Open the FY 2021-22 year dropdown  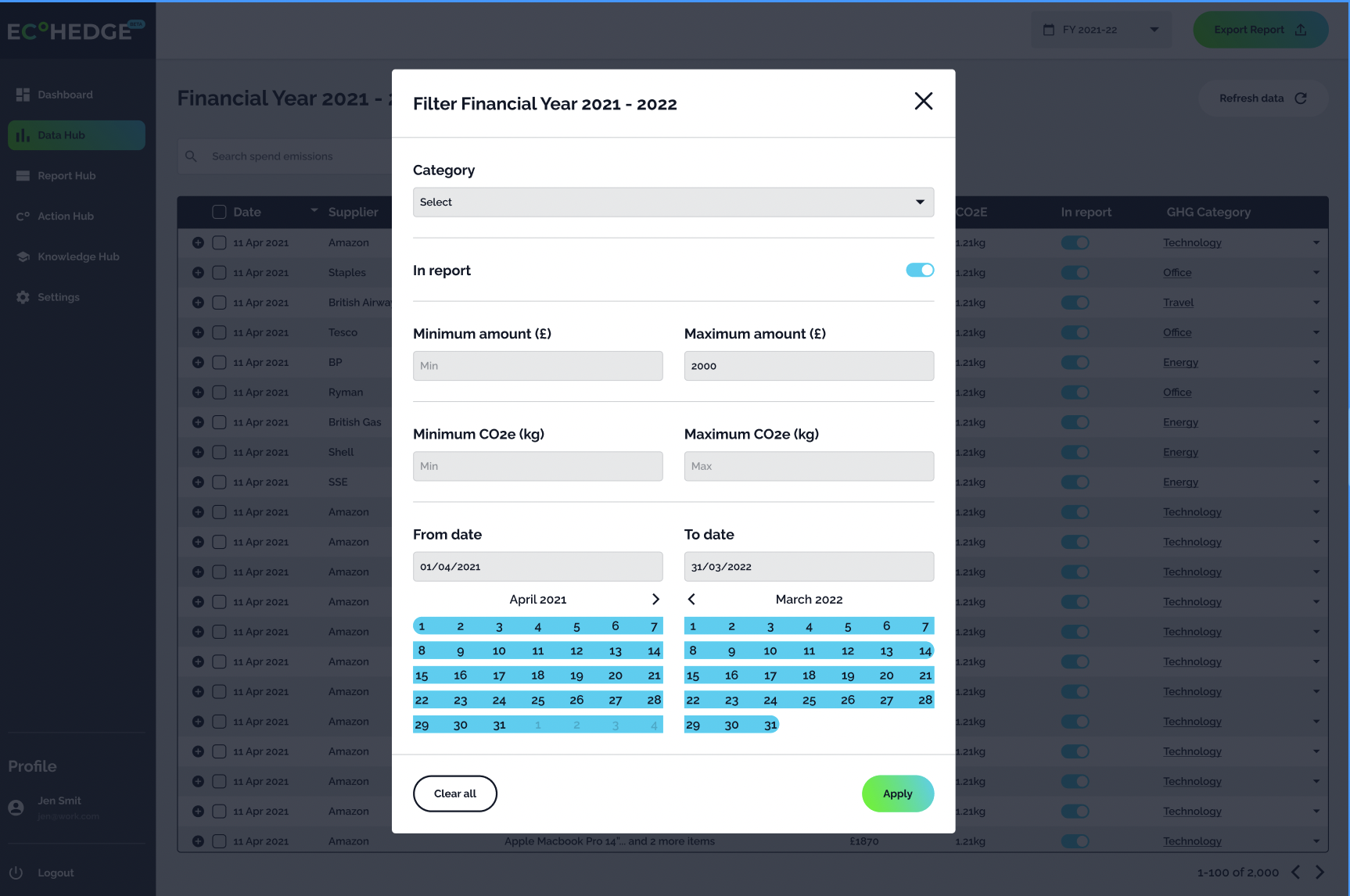point(1101,30)
